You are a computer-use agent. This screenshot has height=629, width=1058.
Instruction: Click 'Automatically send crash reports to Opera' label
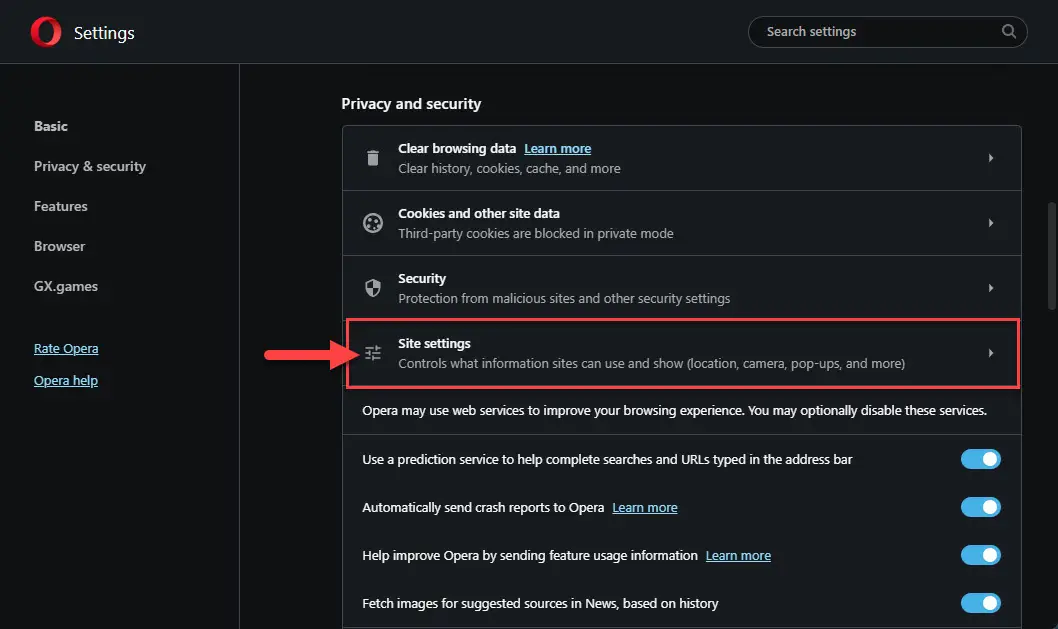(483, 508)
